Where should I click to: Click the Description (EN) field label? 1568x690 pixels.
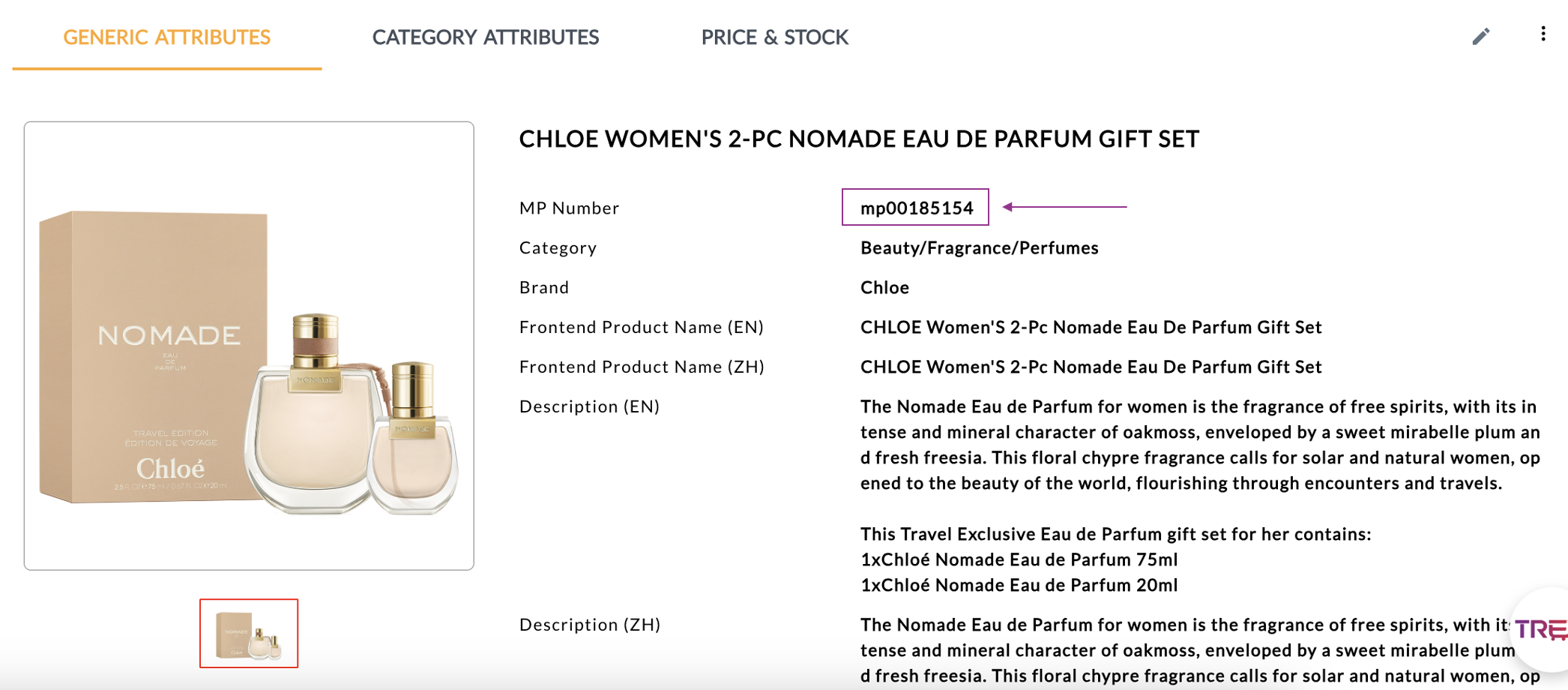point(589,406)
